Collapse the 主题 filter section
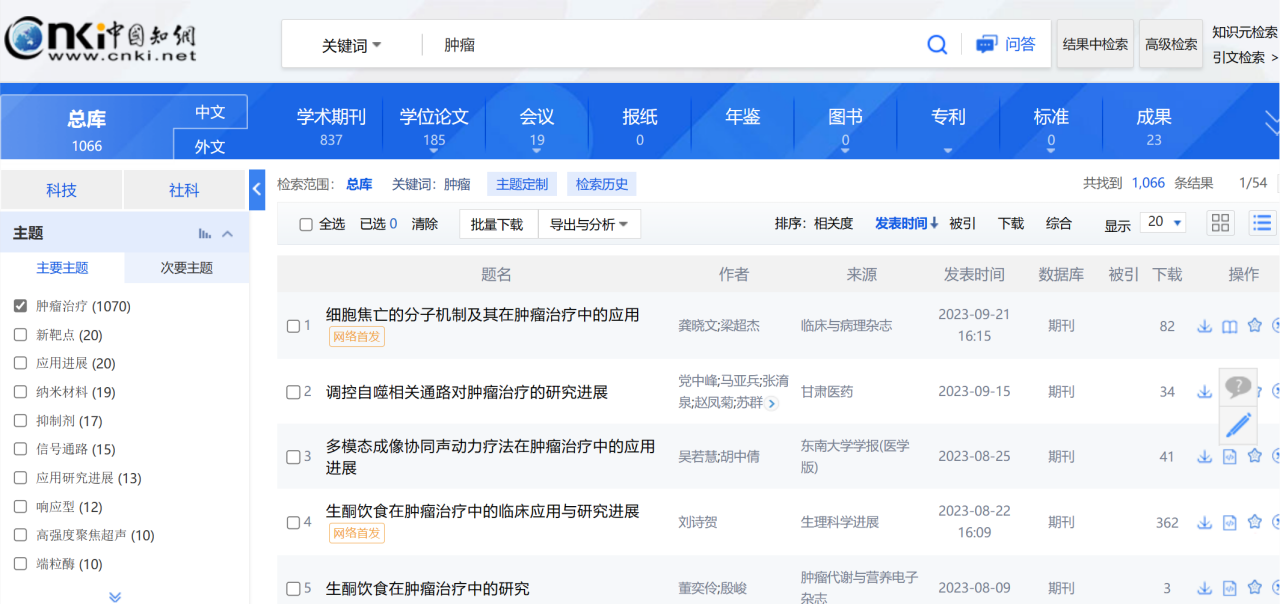The image size is (1280, 604). [228, 234]
